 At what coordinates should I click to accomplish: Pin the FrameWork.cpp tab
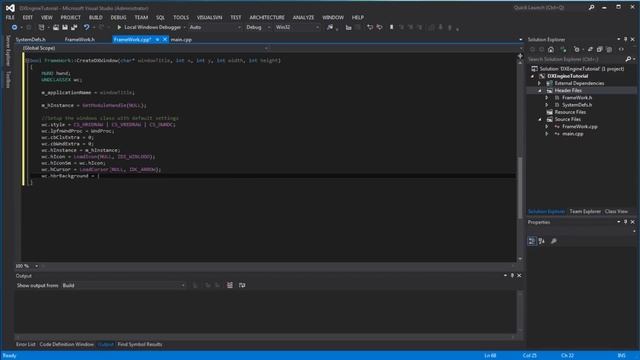(157, 40)
